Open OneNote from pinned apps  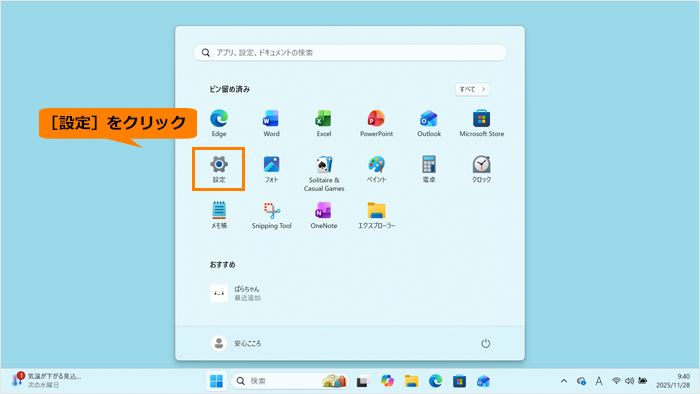(324, 215)
